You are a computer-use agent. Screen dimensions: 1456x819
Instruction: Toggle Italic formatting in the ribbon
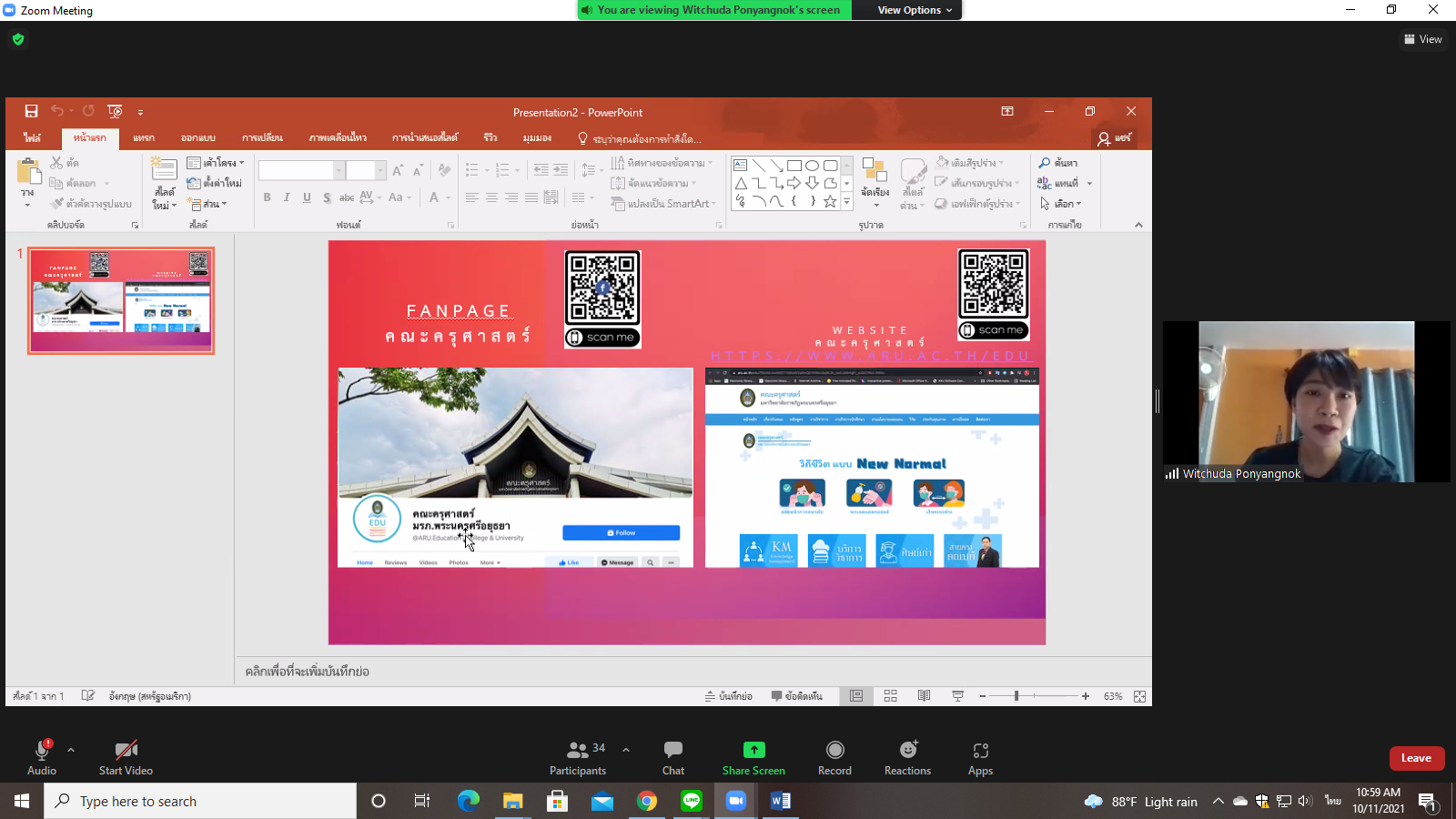pyautogui.click(x=287, y=197)
